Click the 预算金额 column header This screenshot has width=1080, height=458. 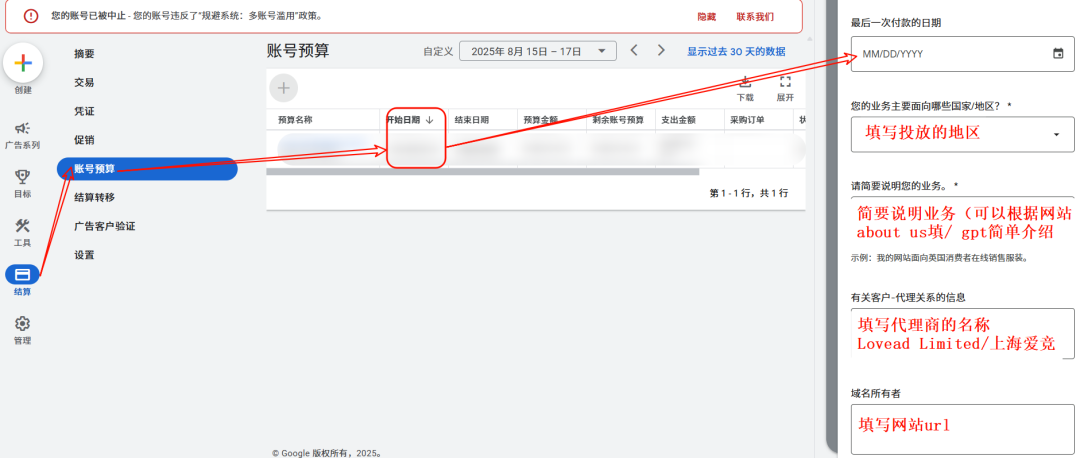click(x=541, y=120)
